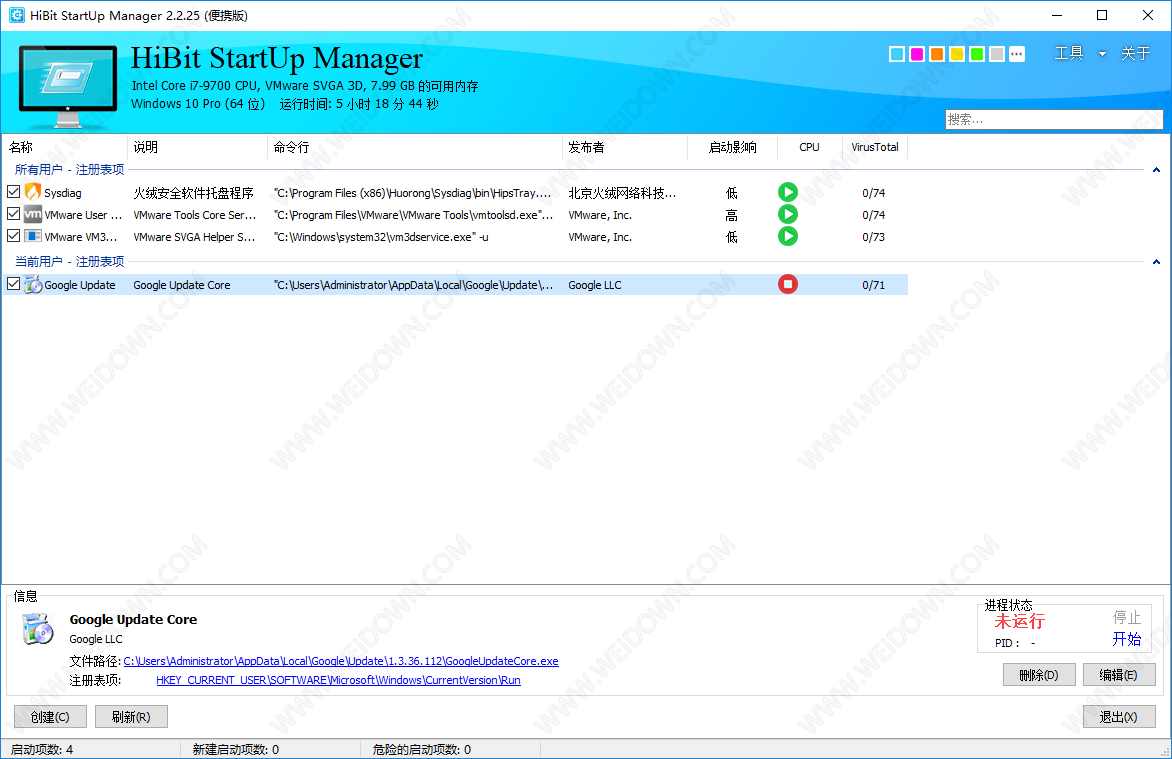Click the green running icon for VMware VM3

(x=788, y=236)
